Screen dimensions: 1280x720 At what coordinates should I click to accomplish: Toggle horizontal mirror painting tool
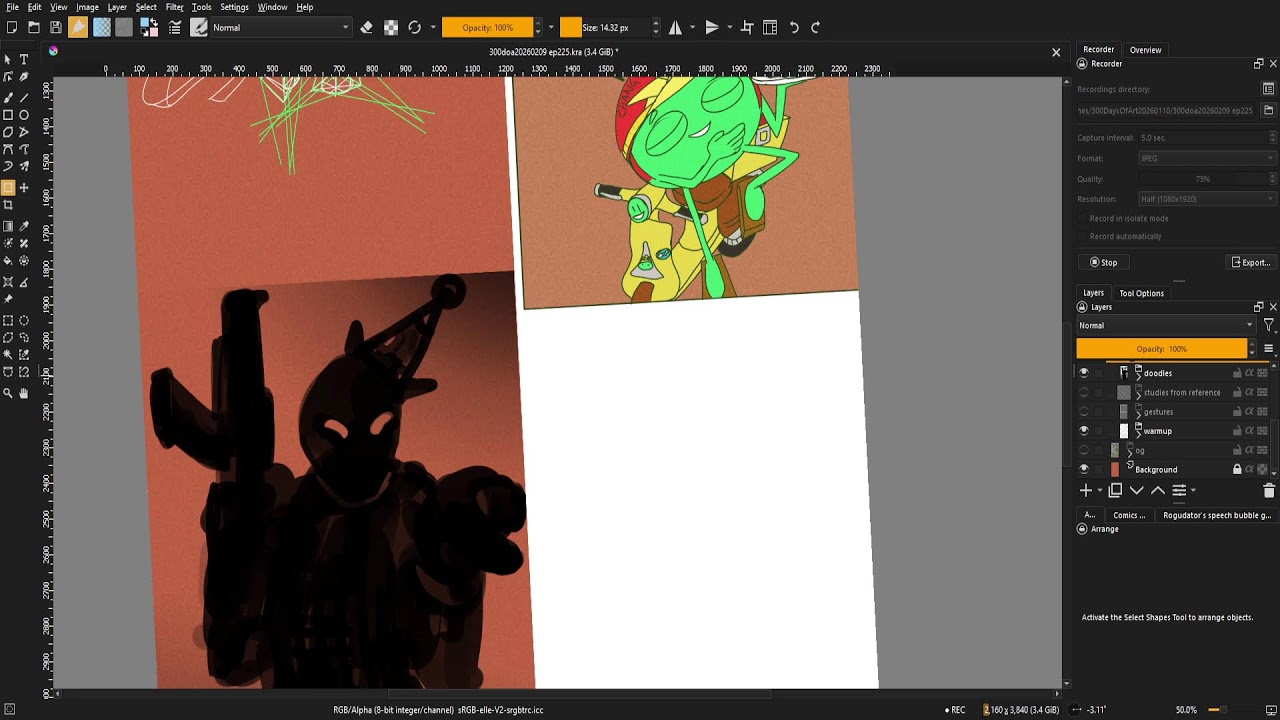coord(675,28)
